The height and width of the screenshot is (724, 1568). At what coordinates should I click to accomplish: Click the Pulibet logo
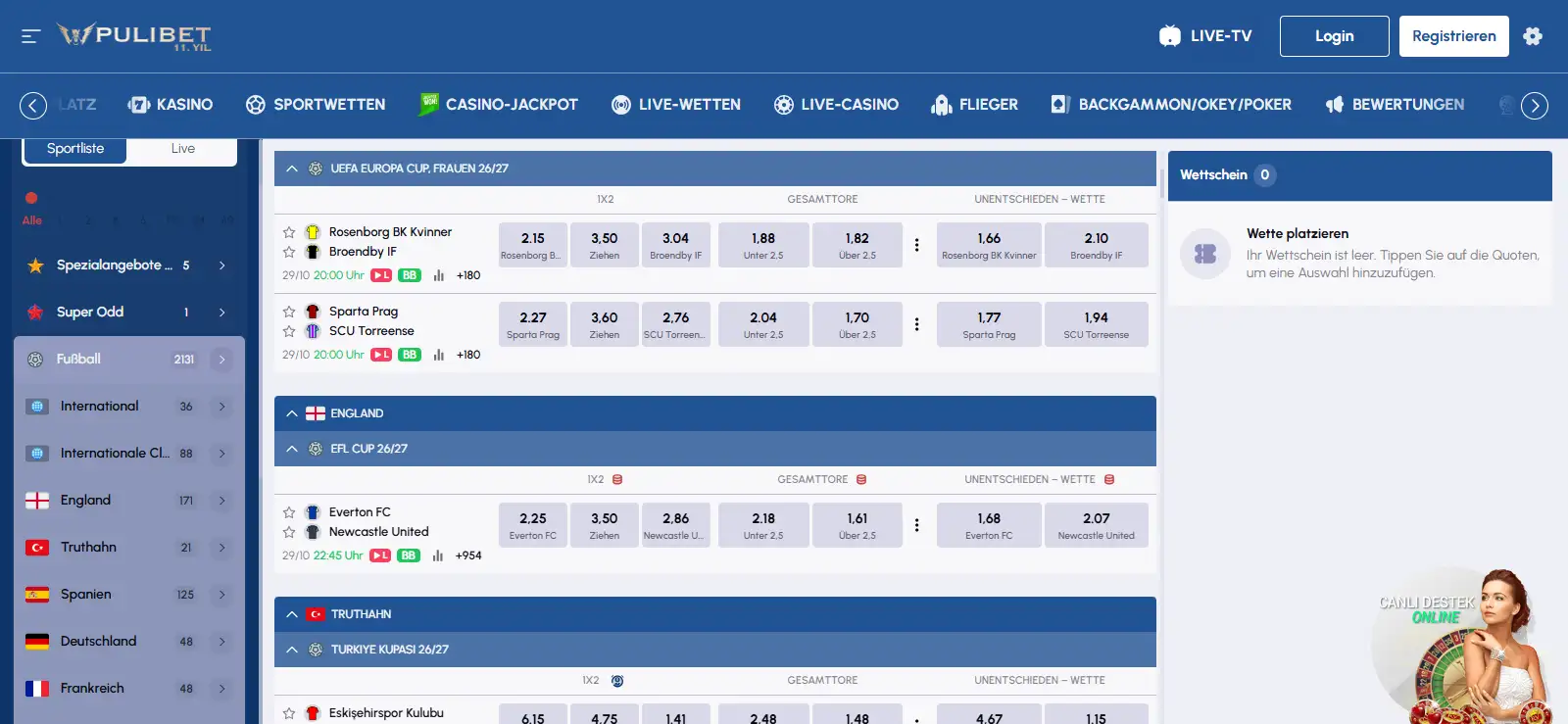pos(134,36)
